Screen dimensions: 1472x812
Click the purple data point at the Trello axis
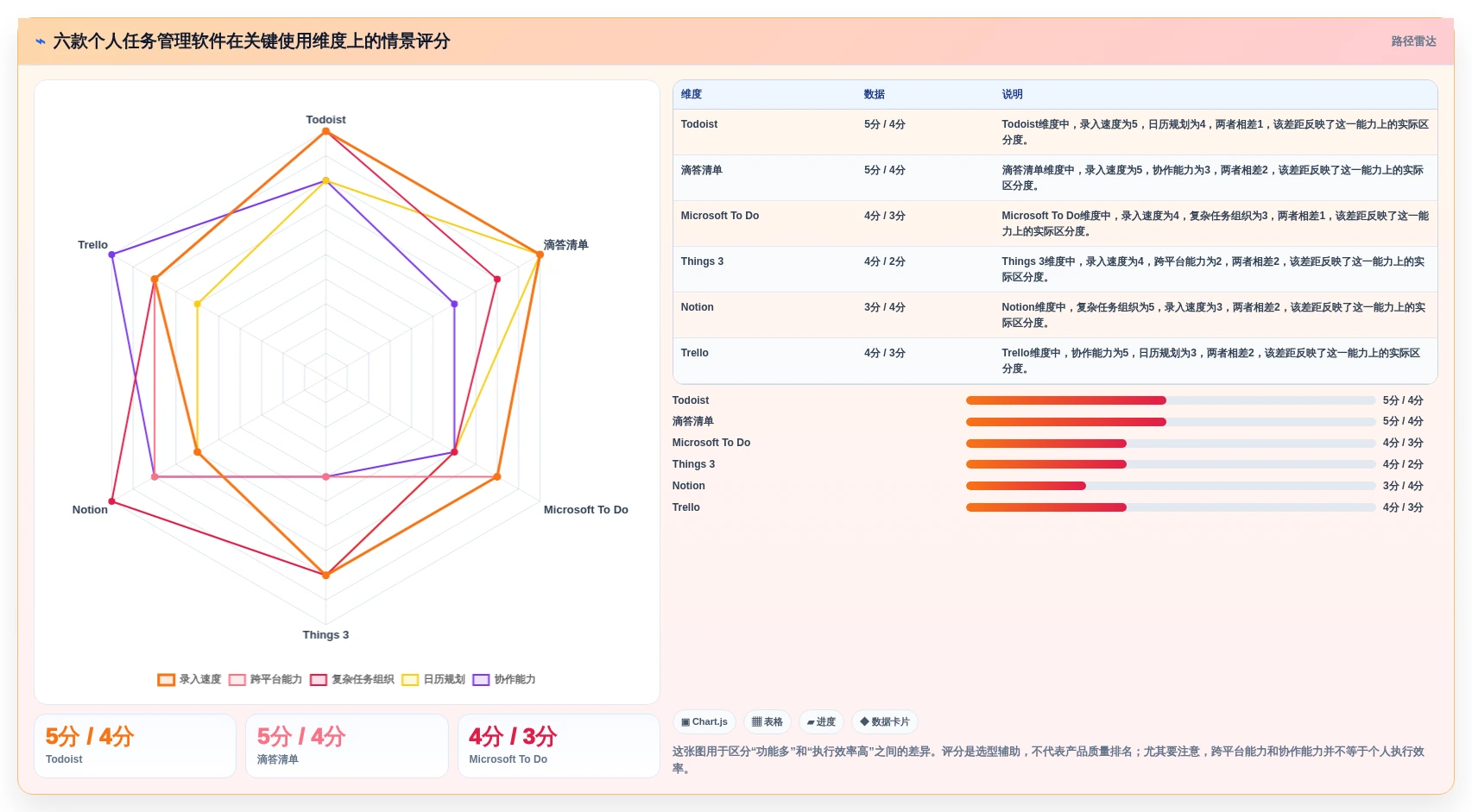click(x=111, y=255)
